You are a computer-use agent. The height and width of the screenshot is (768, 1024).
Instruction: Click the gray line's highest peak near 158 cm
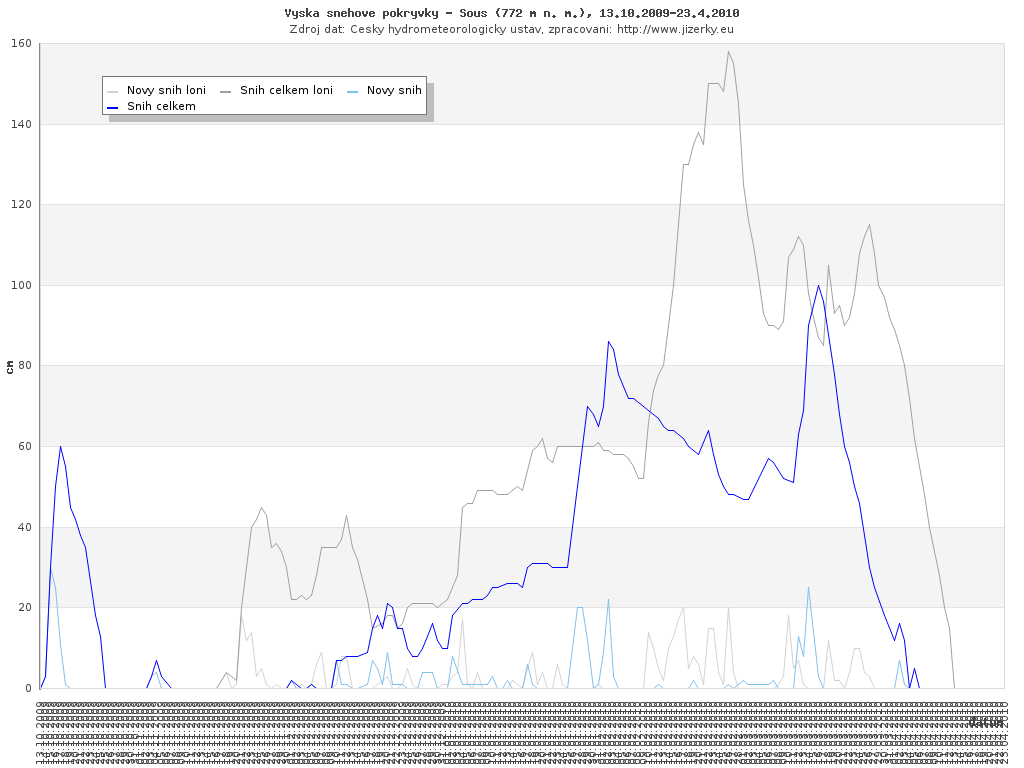pos(728,52)
